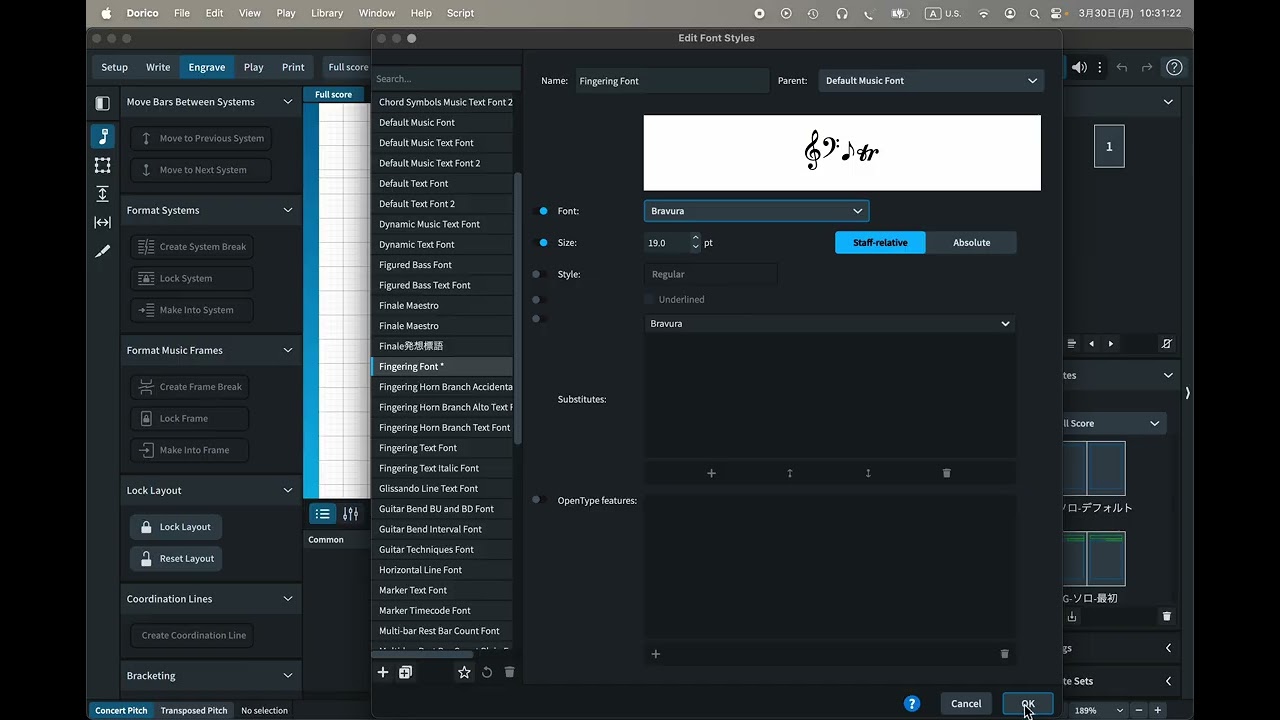The width and height of the screenshot is (1280, 720).
Task: Collapse Move Bars Between Systems section
Action: point(288,102)
